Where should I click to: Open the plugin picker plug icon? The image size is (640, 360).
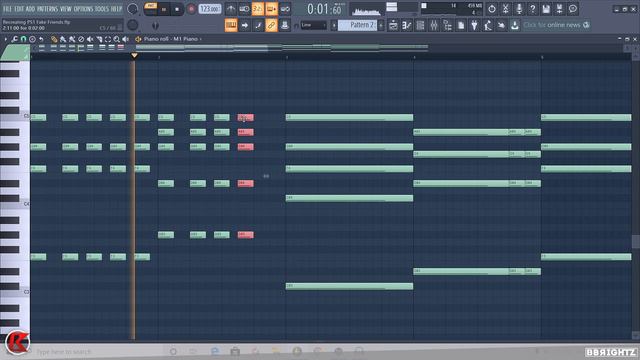coord(474,25)
